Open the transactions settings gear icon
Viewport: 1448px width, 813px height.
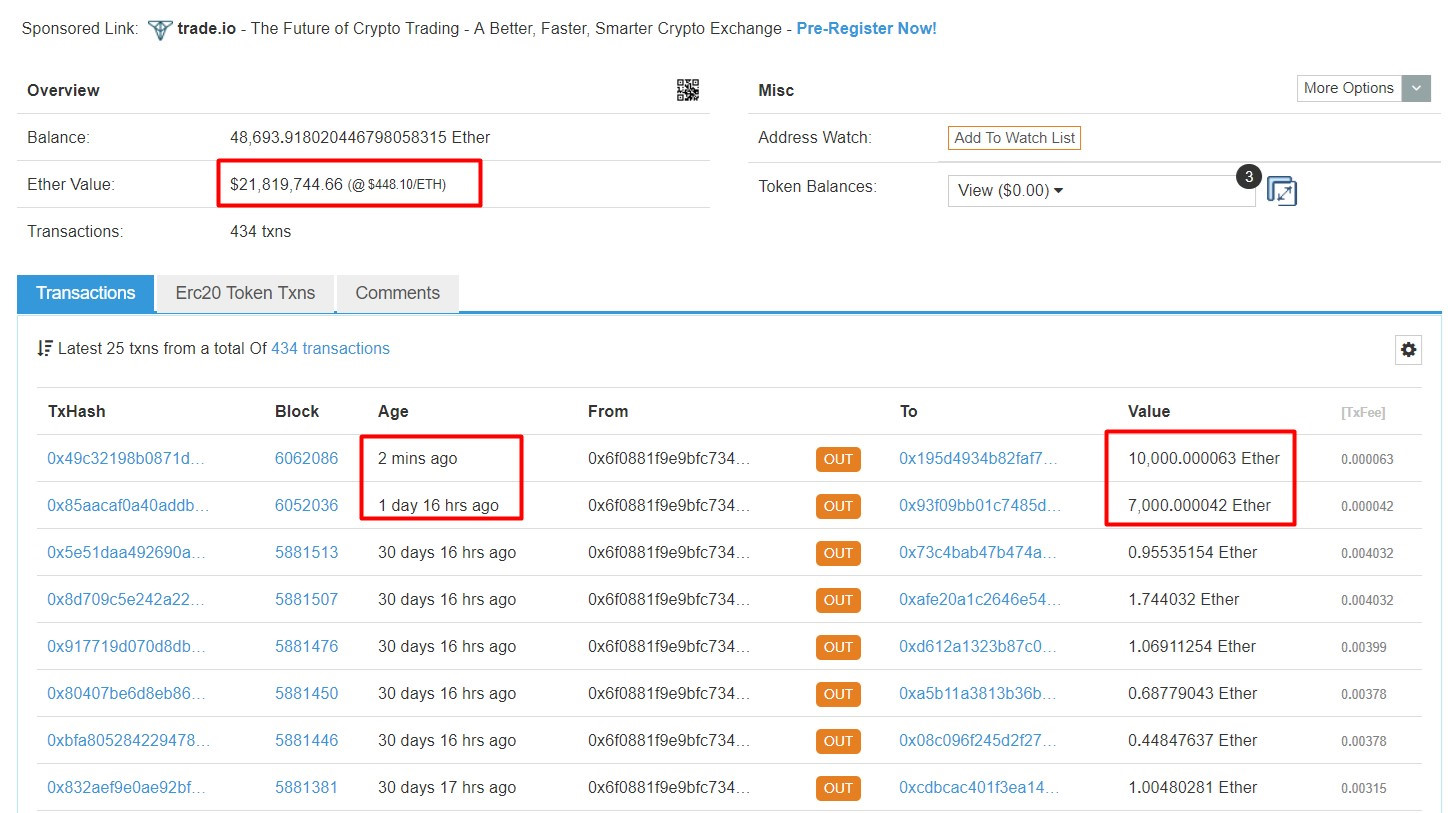tap(1408, 350)
